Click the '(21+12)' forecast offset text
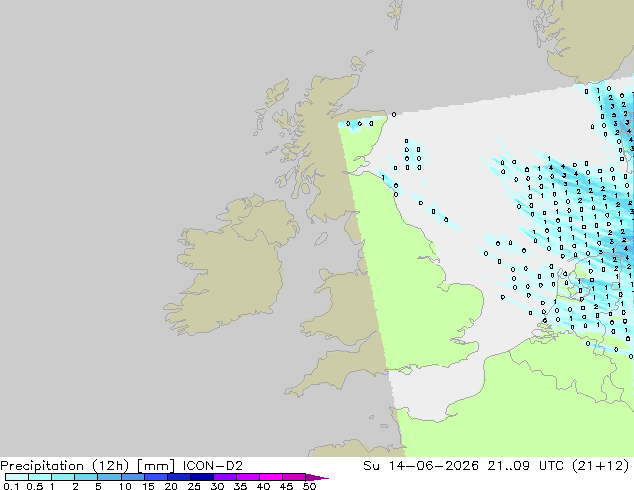Viewport: 634px width, 490px height. pyautogui.click(x=601, y=466)
